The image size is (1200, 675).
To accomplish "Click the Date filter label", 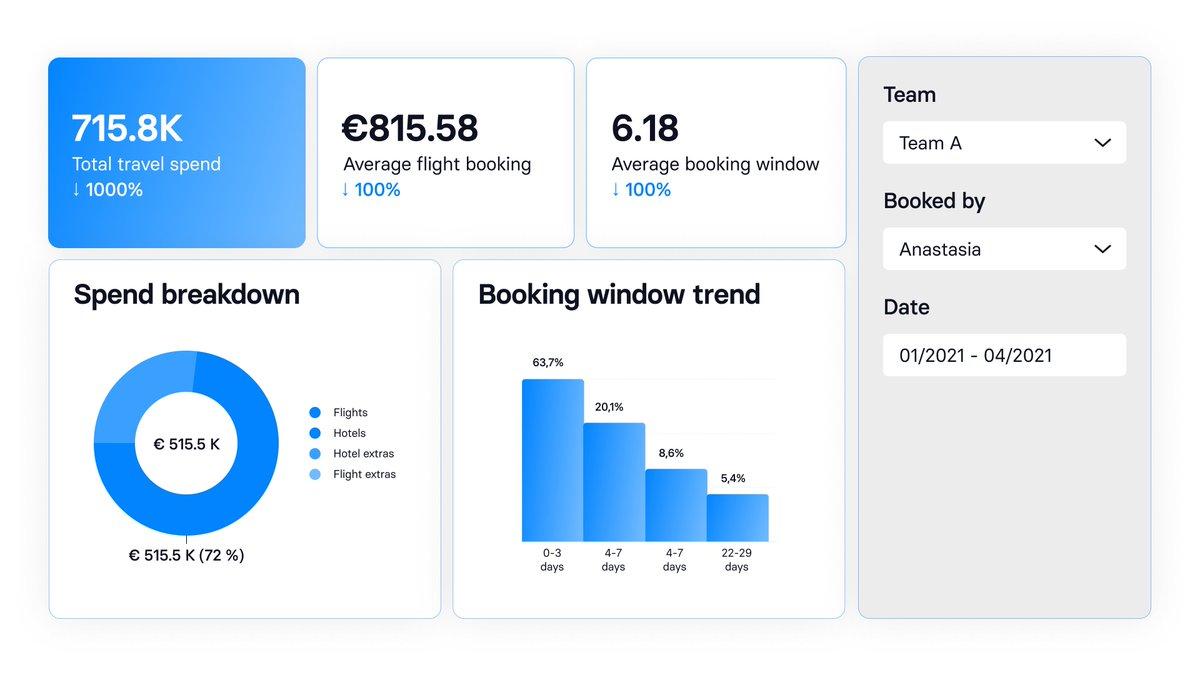I will pyautogui.click(x=907, y=307).
